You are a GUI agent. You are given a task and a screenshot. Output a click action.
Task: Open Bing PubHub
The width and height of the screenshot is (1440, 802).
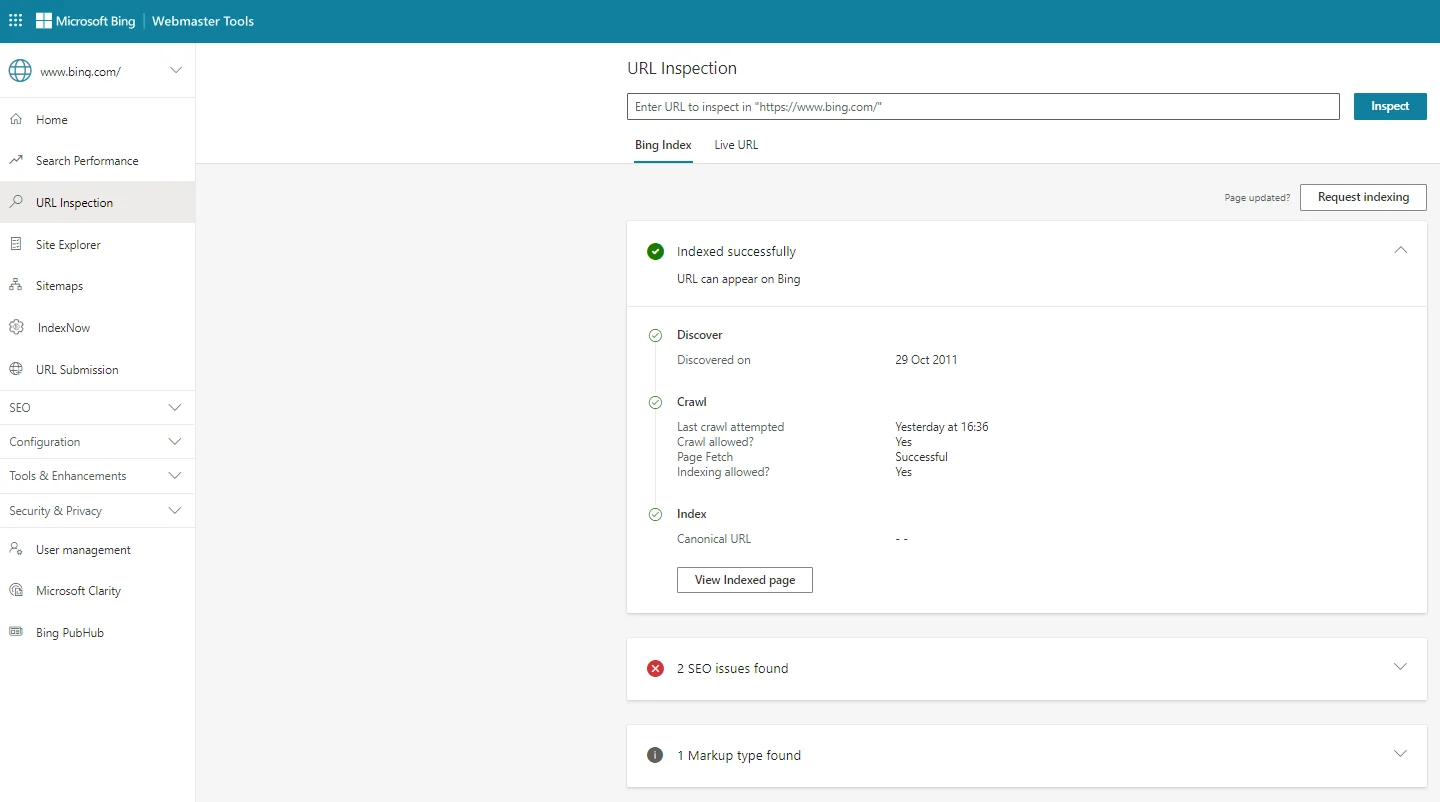click(69, 632)
